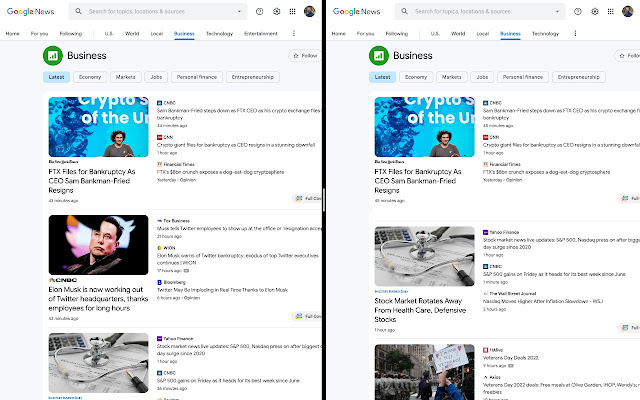Viewport: 640px width, 400px height.
Task: Expand more sections three-dot menu in right window
Action: [575, 33]
